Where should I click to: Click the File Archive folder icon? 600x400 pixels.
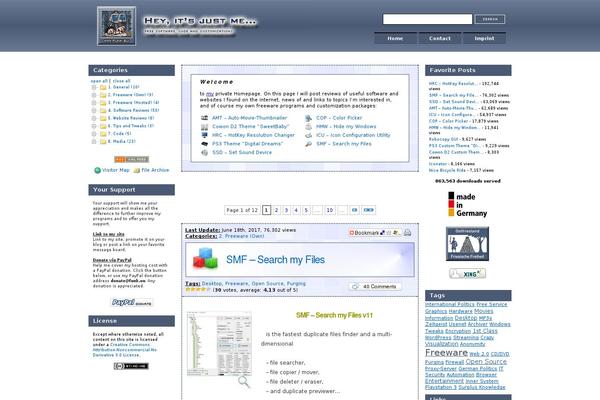pyautogui.click(x=137, y=170)
